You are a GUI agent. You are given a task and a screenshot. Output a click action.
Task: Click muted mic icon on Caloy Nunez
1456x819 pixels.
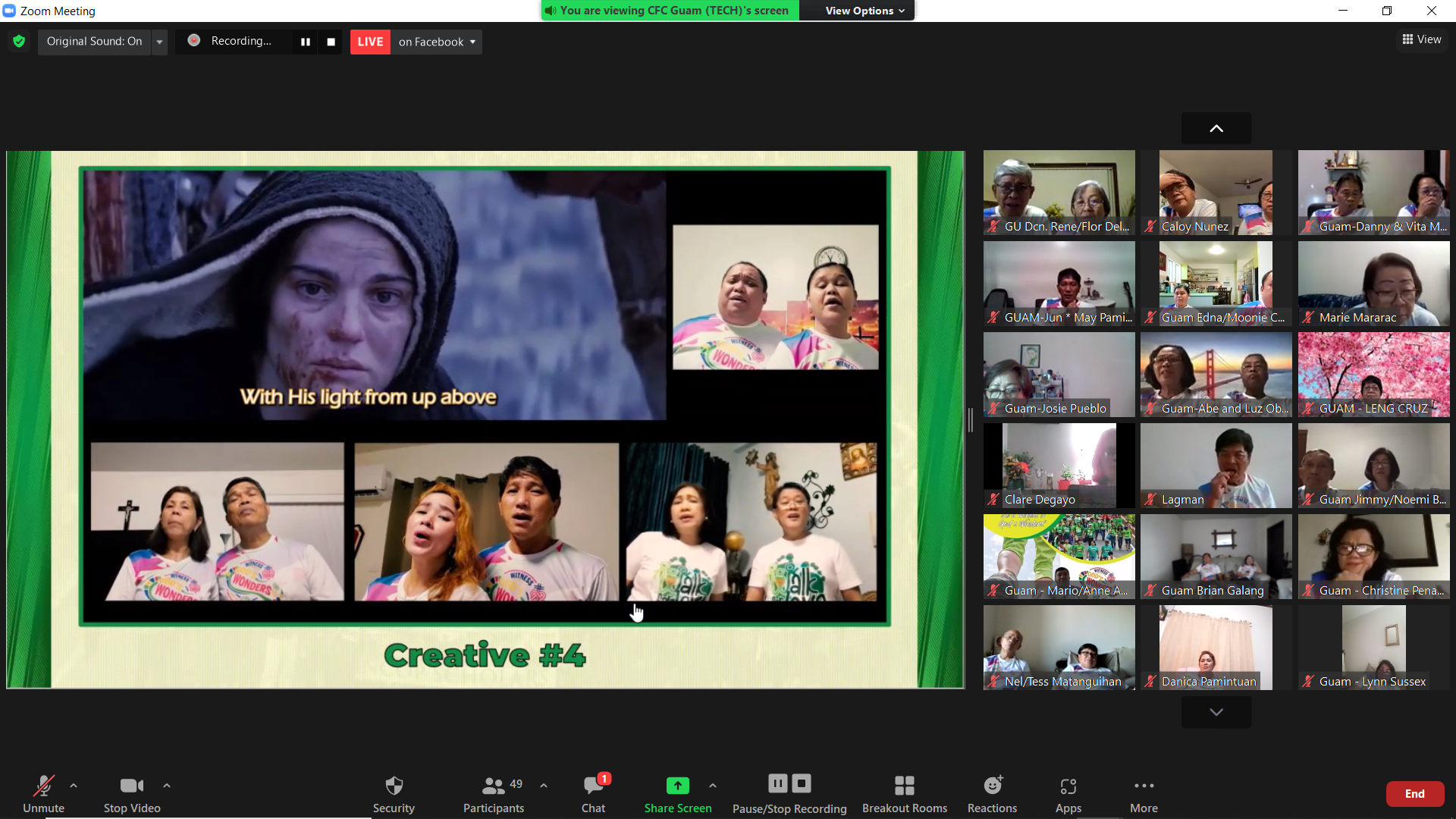(1150, 226)
